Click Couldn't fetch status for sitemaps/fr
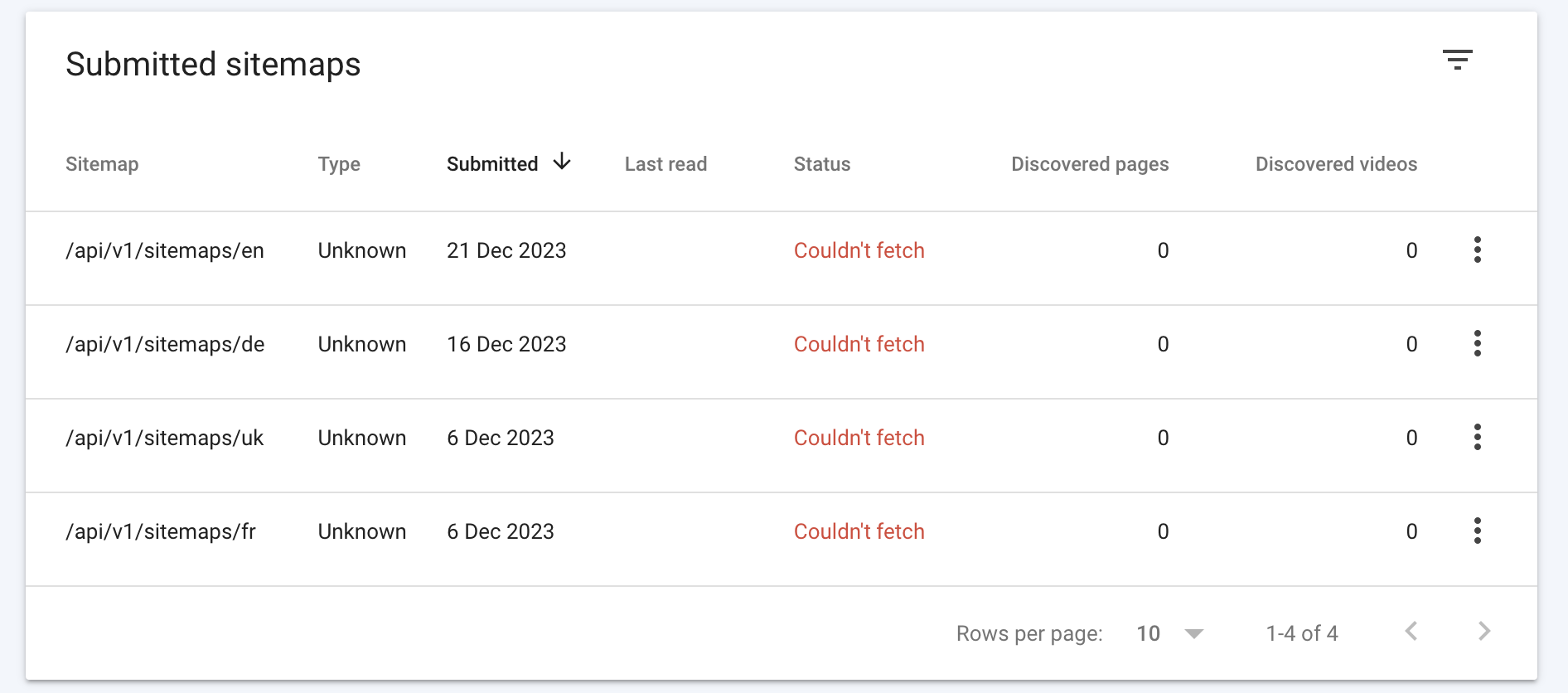The width and height of the screenshot is (1568, 693). (859, 531)
